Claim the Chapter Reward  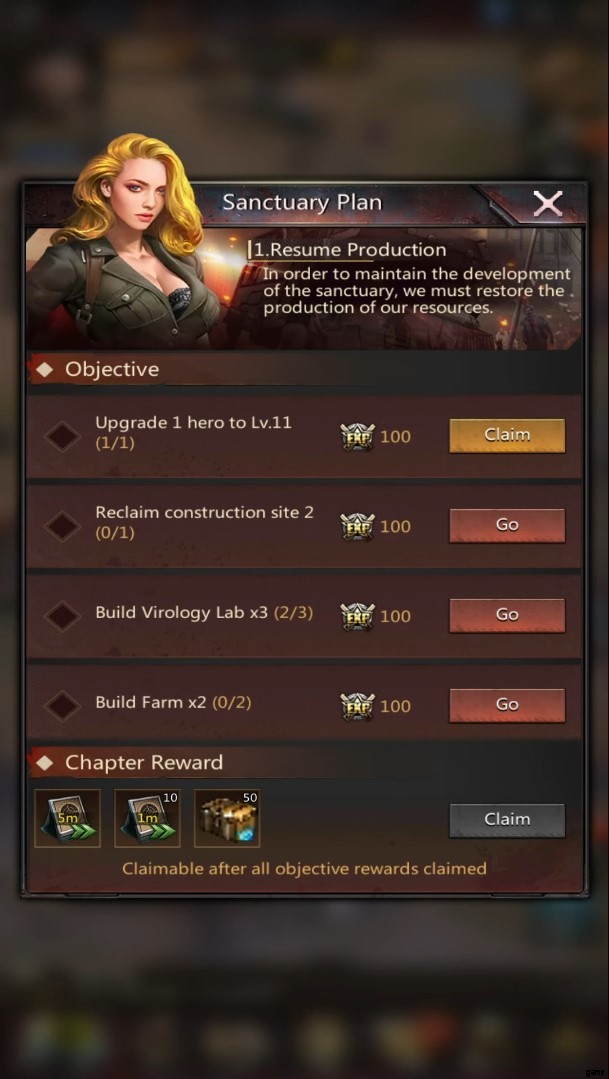[507, 820]
